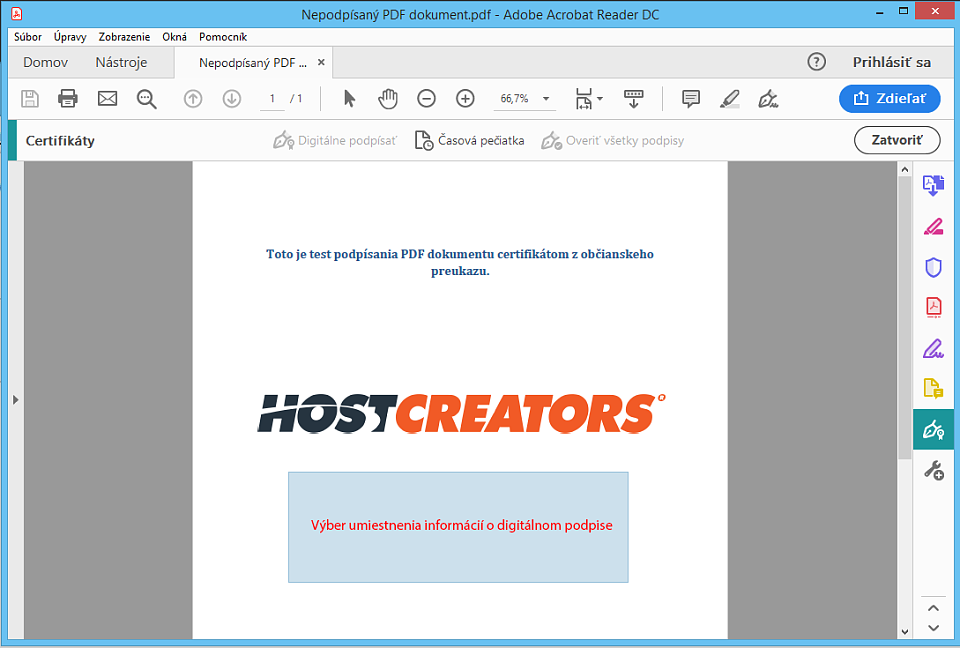Collapse sidebar tools with the up chevron
This screenshot has height=648, width=960.
[x=933, y=608]
